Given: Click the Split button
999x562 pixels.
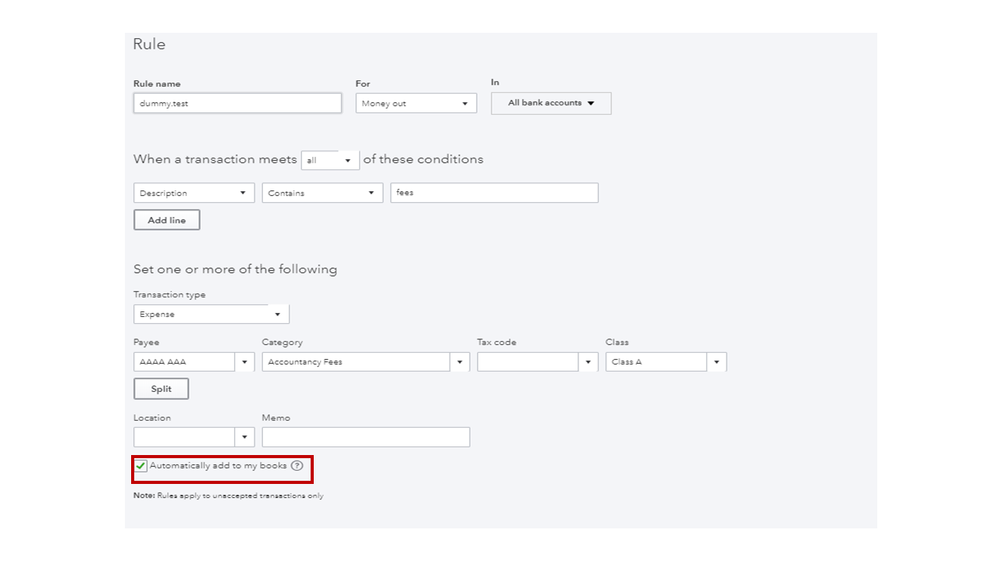Looking at the screenshot, I should click(161, 389).
